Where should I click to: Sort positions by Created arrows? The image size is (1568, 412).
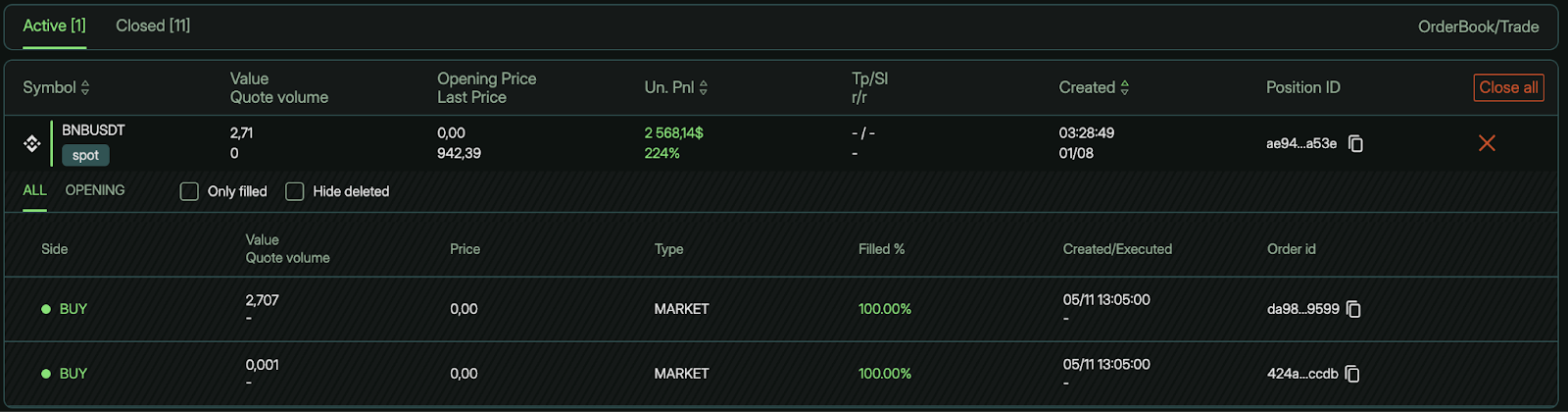coord(1124,87)
